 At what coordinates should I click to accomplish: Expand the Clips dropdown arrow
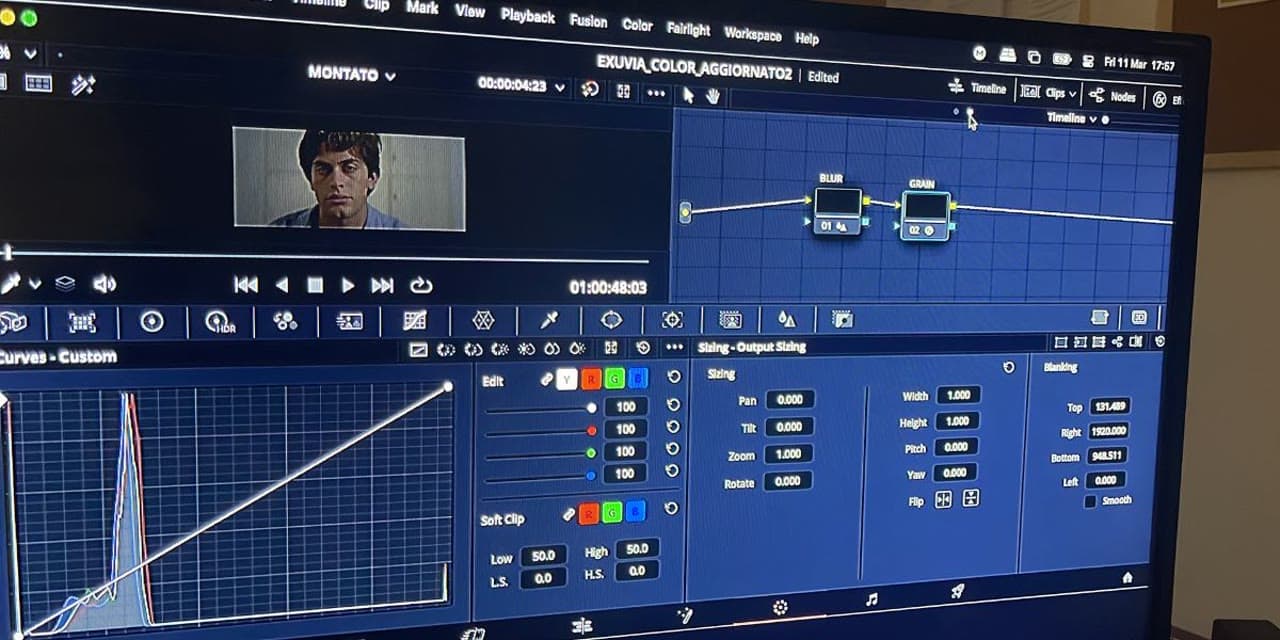(1072, 94)
